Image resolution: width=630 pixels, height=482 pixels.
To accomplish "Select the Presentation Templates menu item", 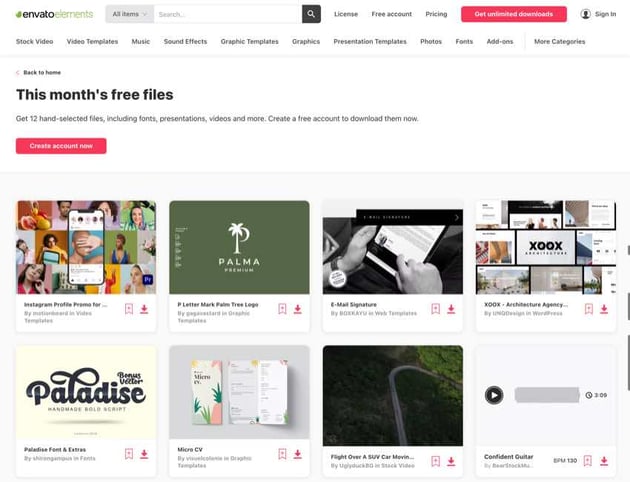I will [370, 42].
